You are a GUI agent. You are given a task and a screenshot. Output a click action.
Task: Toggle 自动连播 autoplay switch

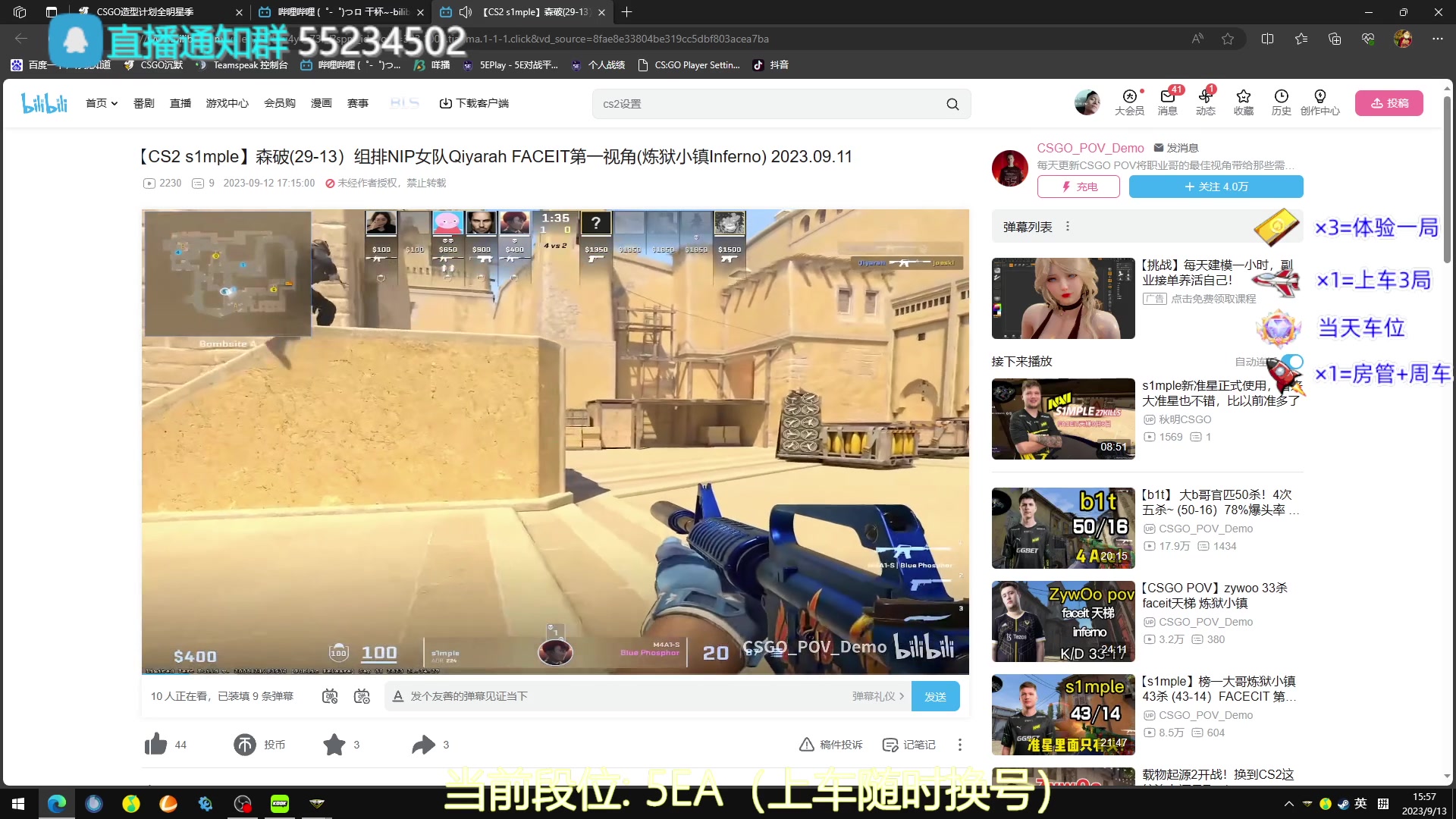point(1292,362)
